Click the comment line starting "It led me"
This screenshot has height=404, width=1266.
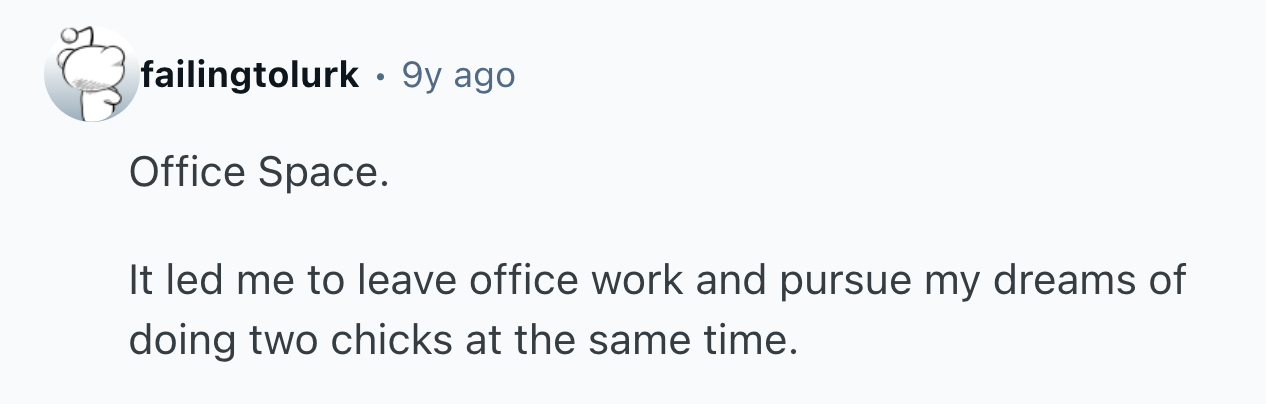pos(656,281)
